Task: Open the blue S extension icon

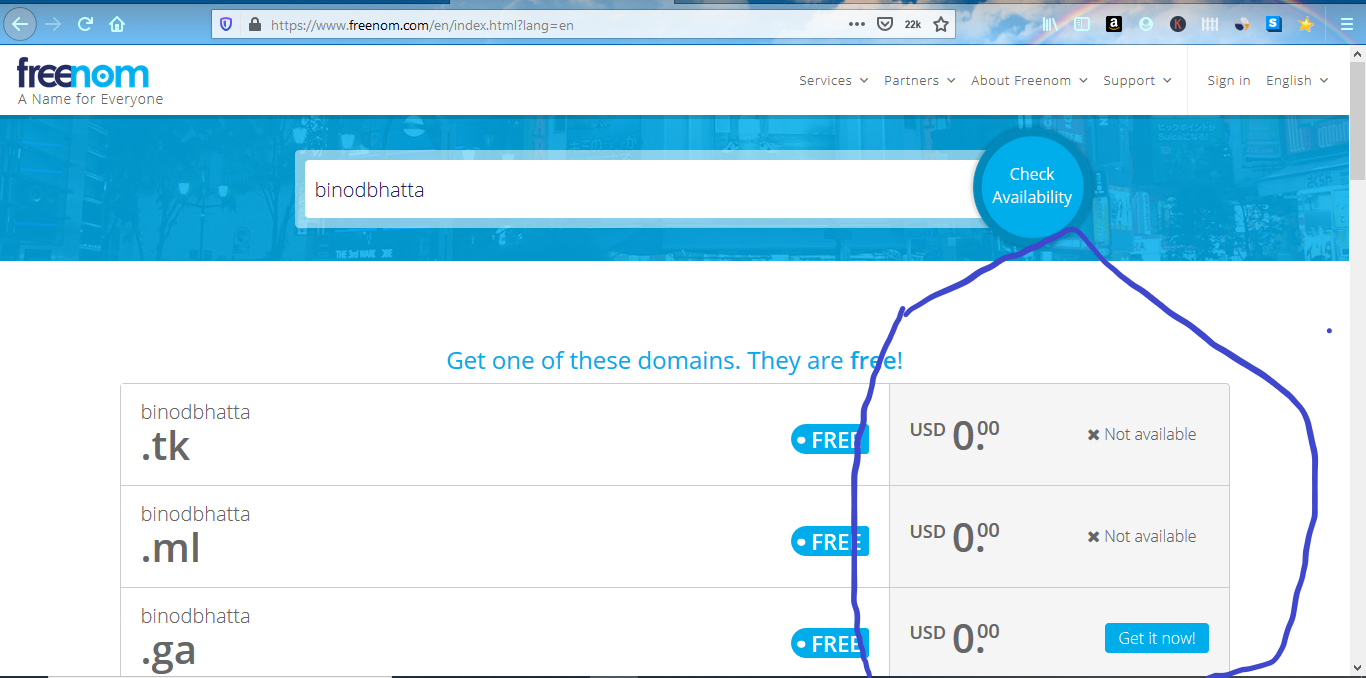Action: click(x=1273, y=24)
